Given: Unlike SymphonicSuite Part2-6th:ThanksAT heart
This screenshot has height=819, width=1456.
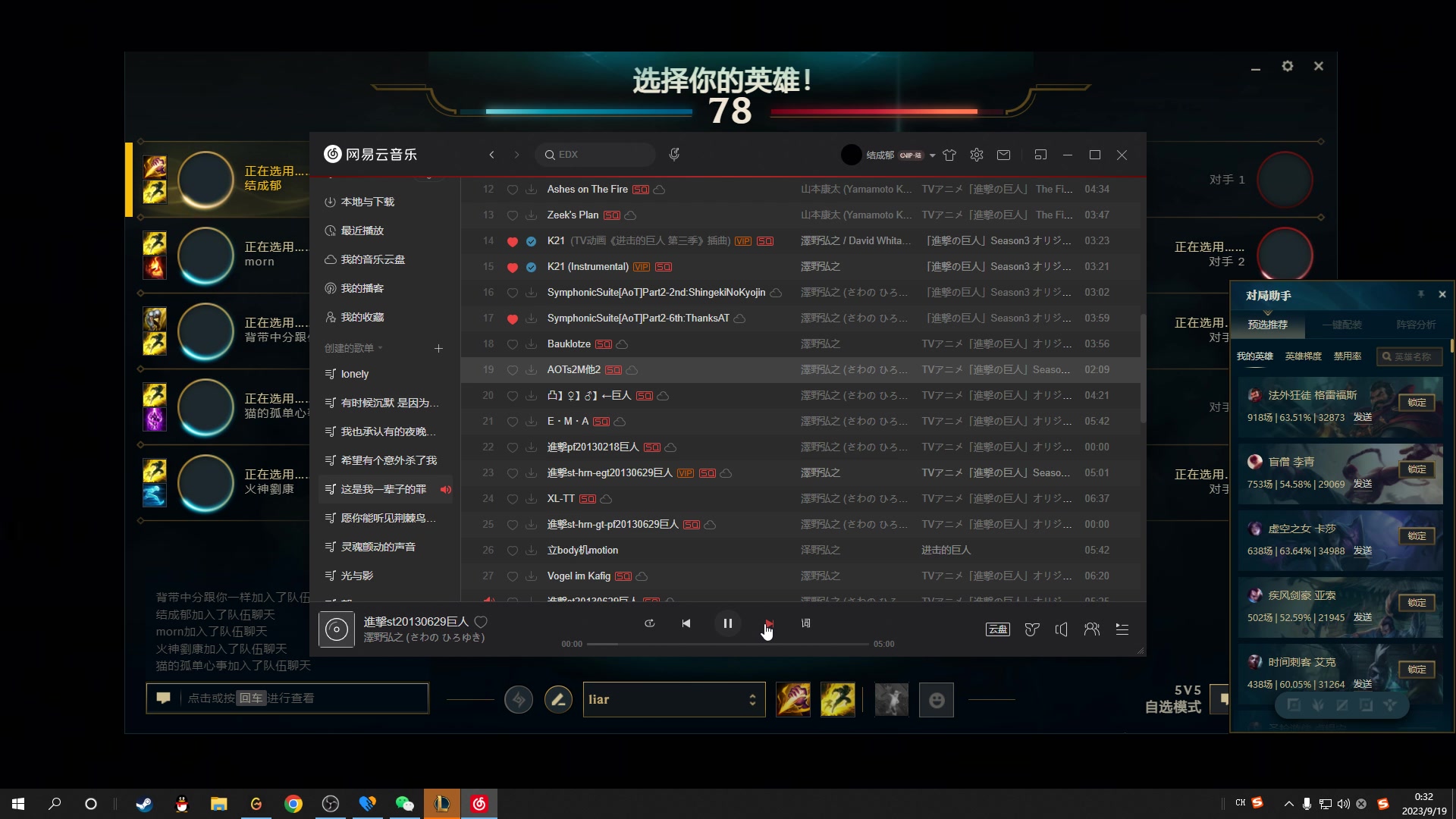Looking at the screenshot, I should pyautogui.click(x=513, y=318).
